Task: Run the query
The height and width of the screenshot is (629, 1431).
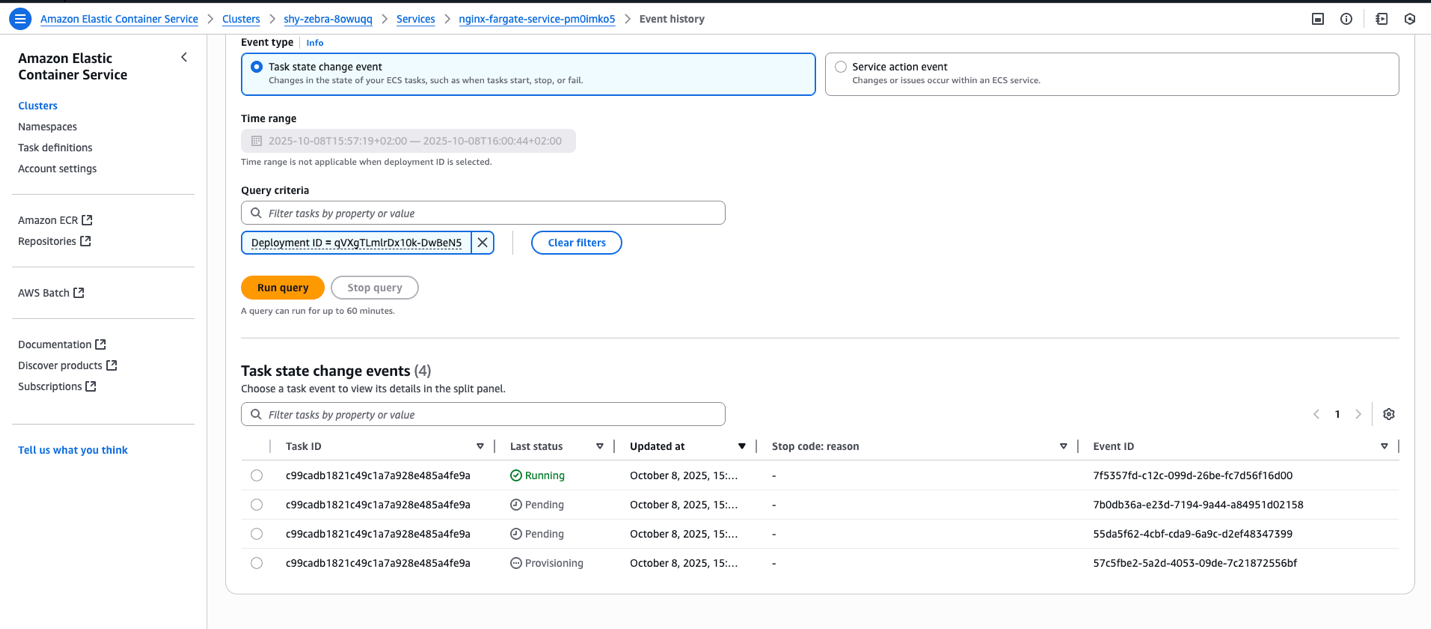Action: [x=282, y=287]
